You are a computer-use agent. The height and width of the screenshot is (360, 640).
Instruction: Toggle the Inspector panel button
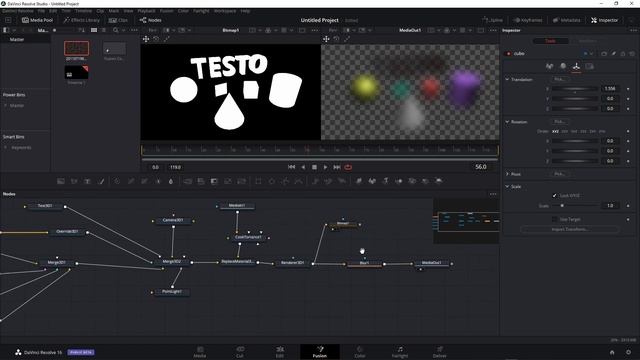pyautogui.click(x=604, y=20)
